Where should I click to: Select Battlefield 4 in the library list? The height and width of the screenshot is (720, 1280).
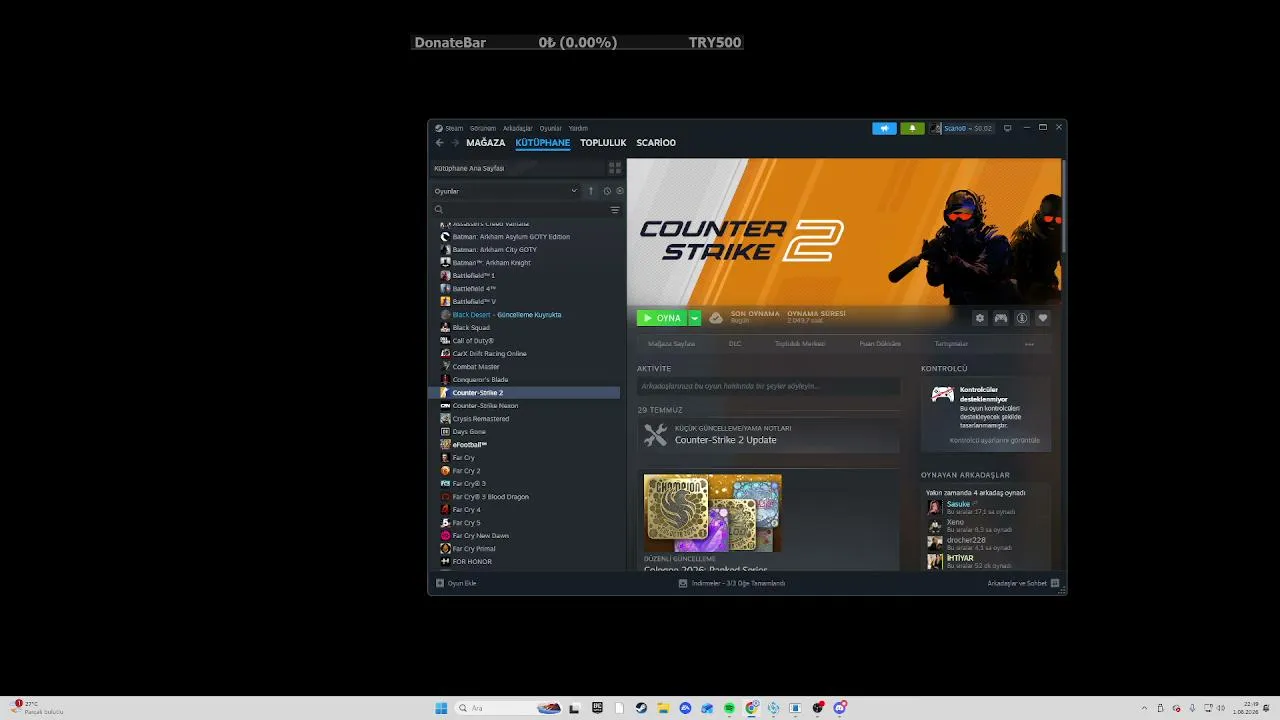click(x=474, y=289)
